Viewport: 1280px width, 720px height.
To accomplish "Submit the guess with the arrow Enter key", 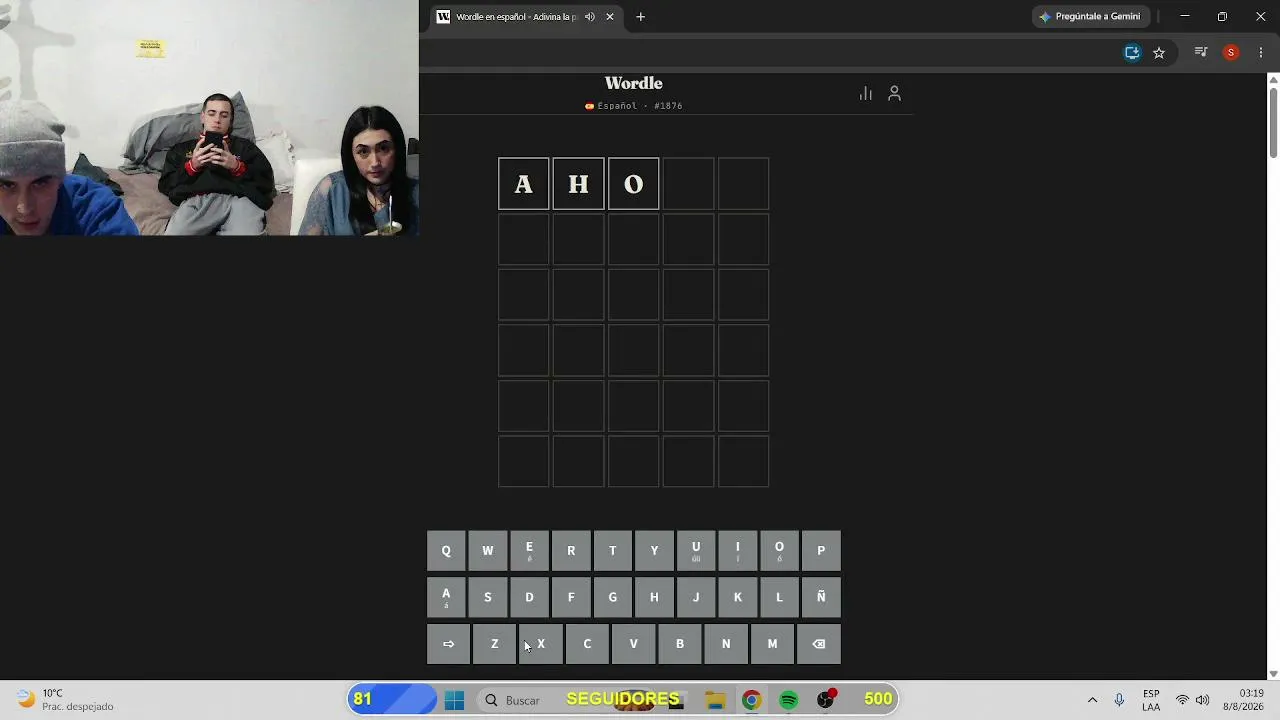I will (448, 644).
